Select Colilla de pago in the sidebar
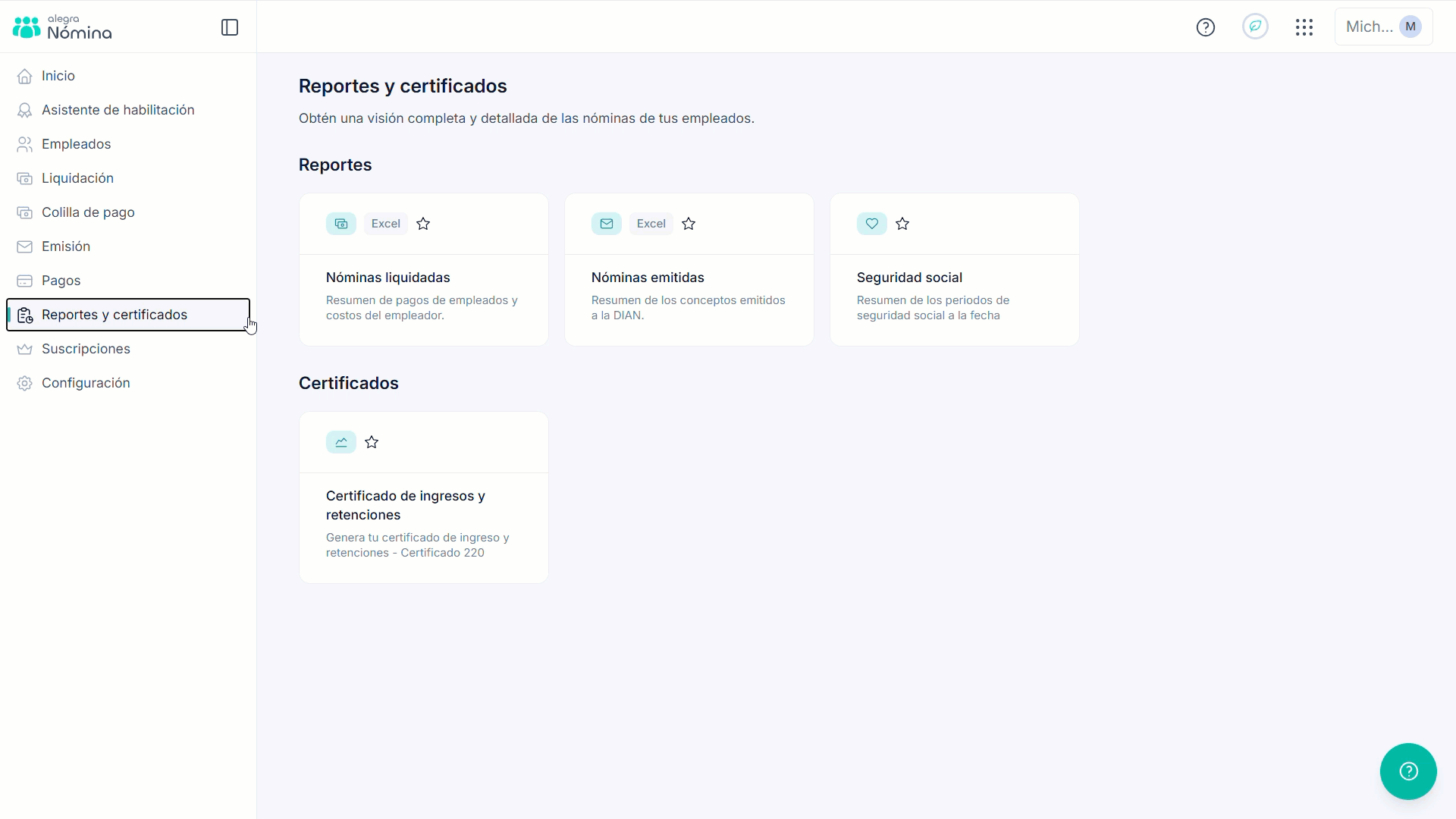The width and height of the screenshot is (1456, 819). (128, 212)
